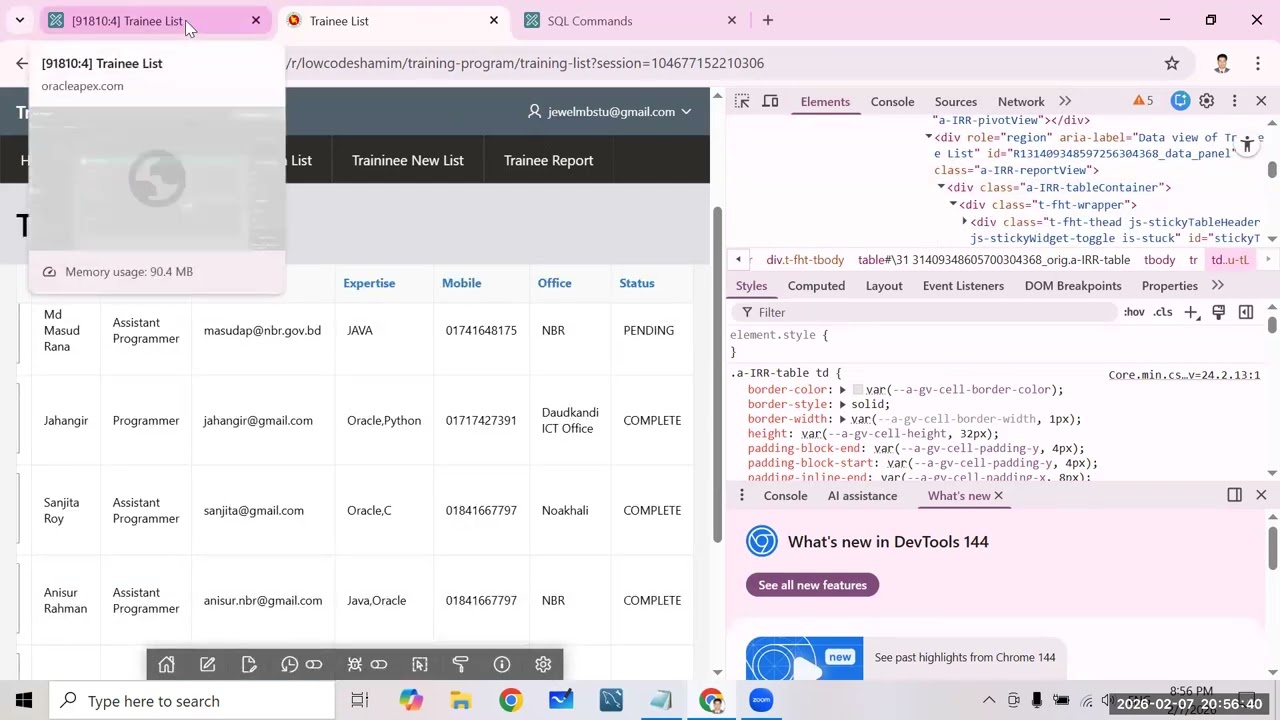The width and height of the screenshot is (1280, 720).
Task: Open Theme Roller paint roller icon
Action: [x=461, y=665]
